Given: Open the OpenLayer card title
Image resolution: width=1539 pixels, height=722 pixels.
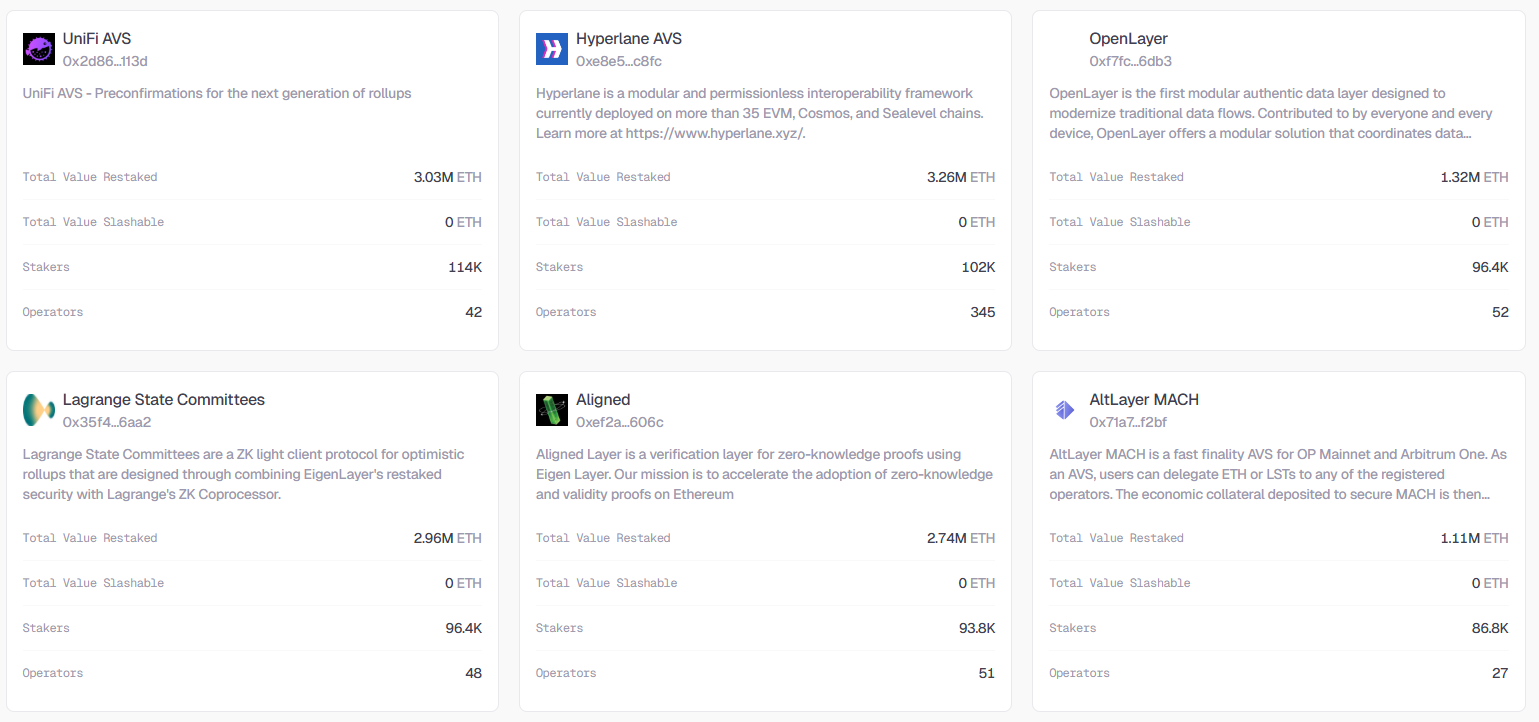Looking at the screenshot, I should point(1129,39).
